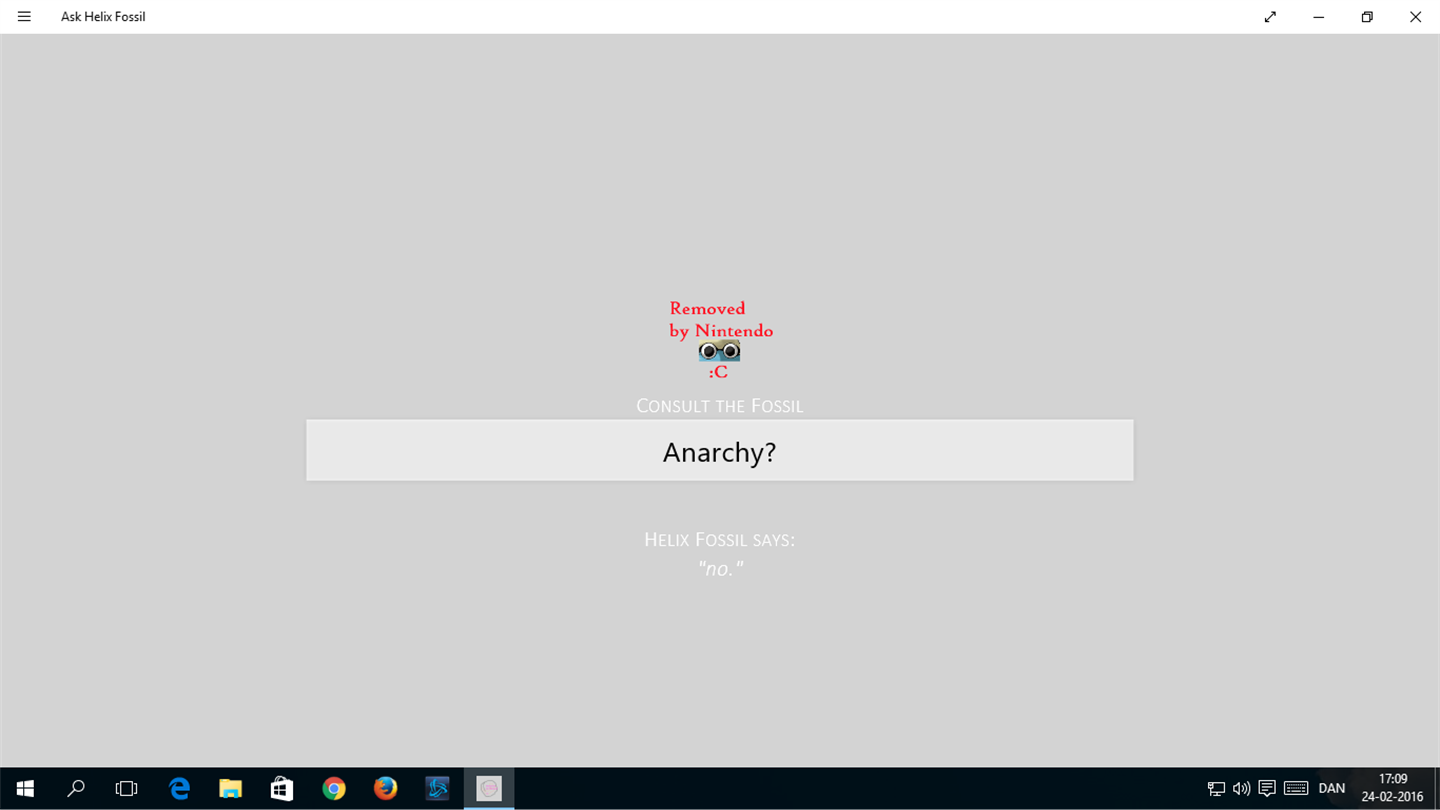Open Task View from the taskbar

pyautogui.click(x=127, y=789)
